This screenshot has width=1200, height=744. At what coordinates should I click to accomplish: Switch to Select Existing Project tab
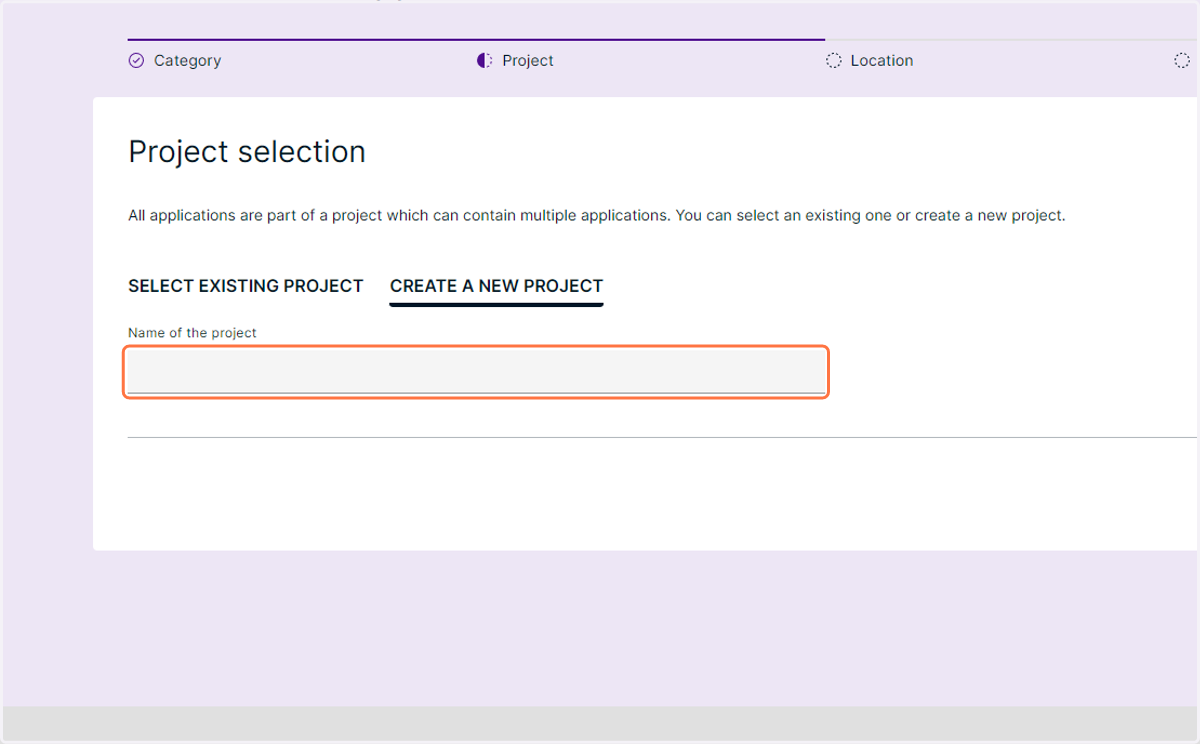(246, 286)
